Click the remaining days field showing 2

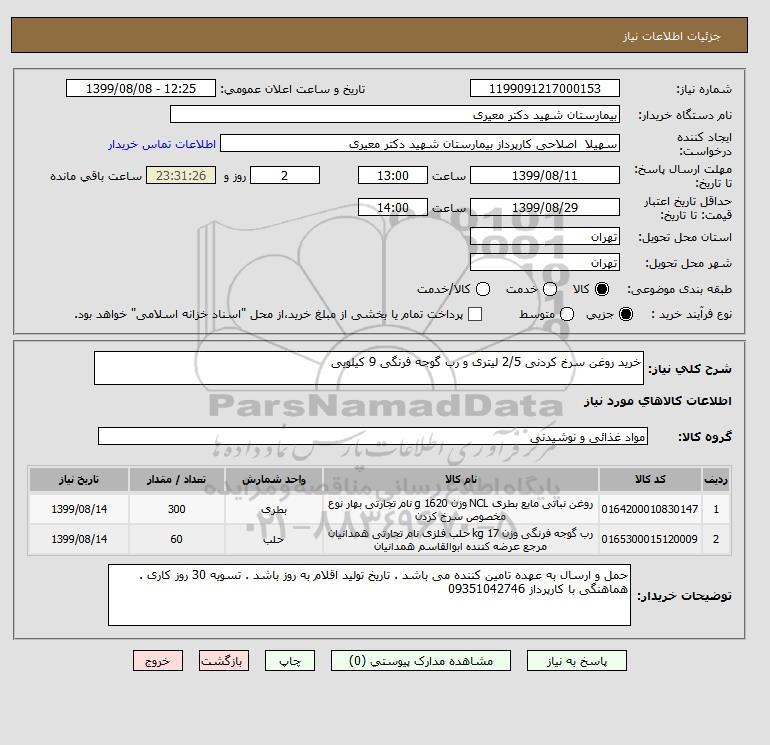[285, 175]
